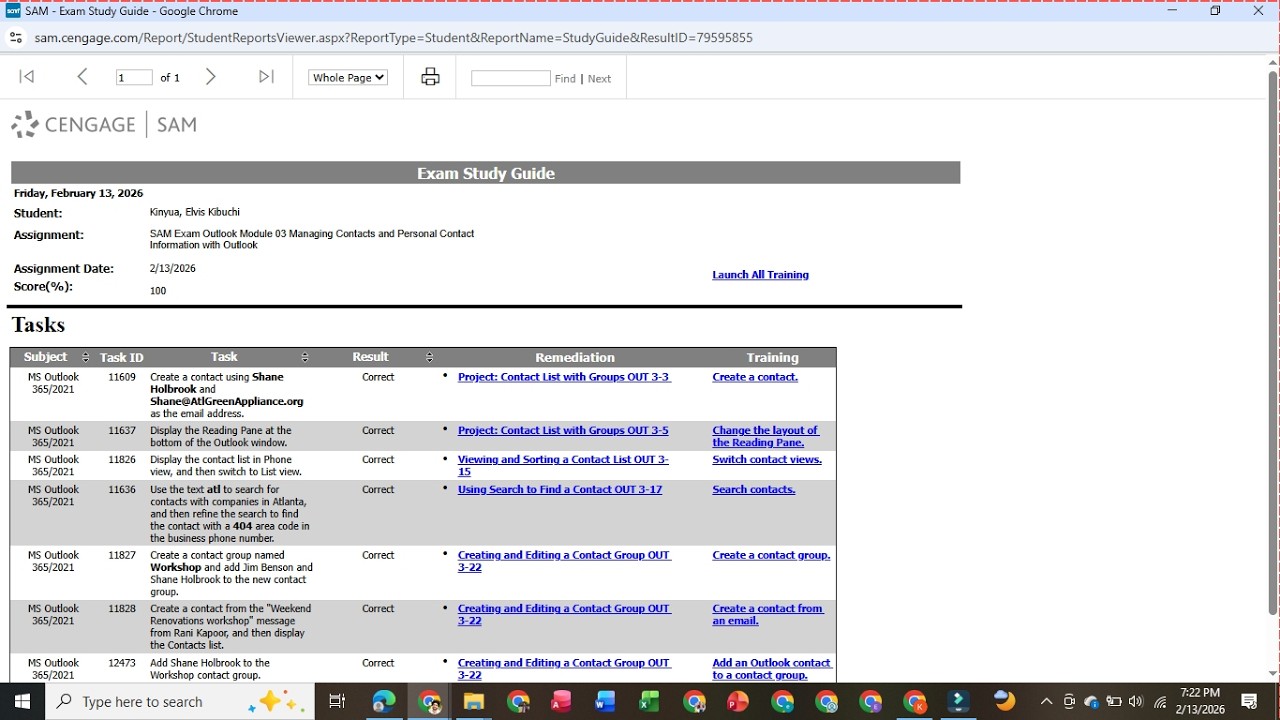This screenshot has width=1280, height=720.
Task: Show hidden system tray icons
Action: [x=1046, y=702]
